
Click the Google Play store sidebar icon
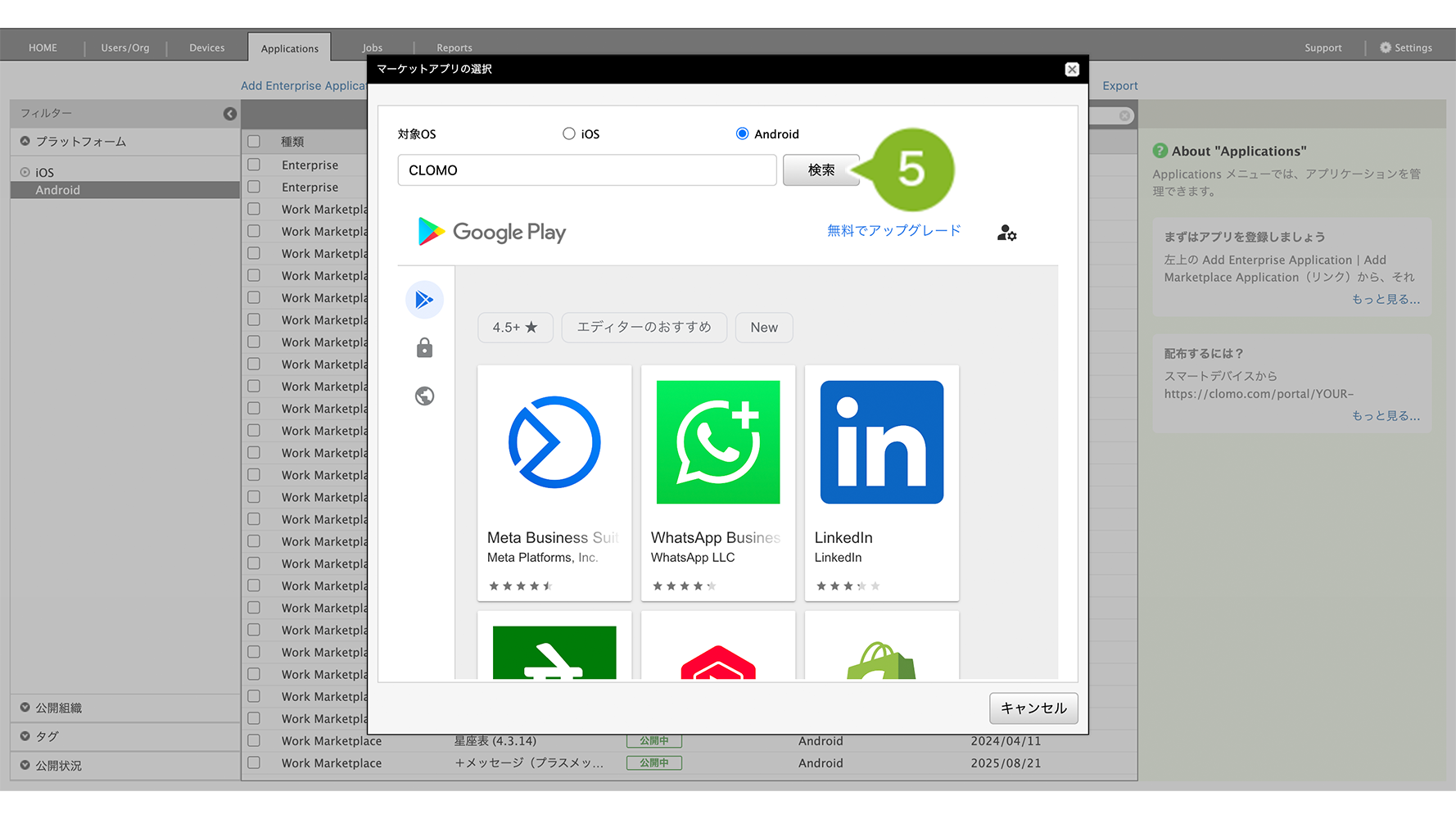click(424, 300)
